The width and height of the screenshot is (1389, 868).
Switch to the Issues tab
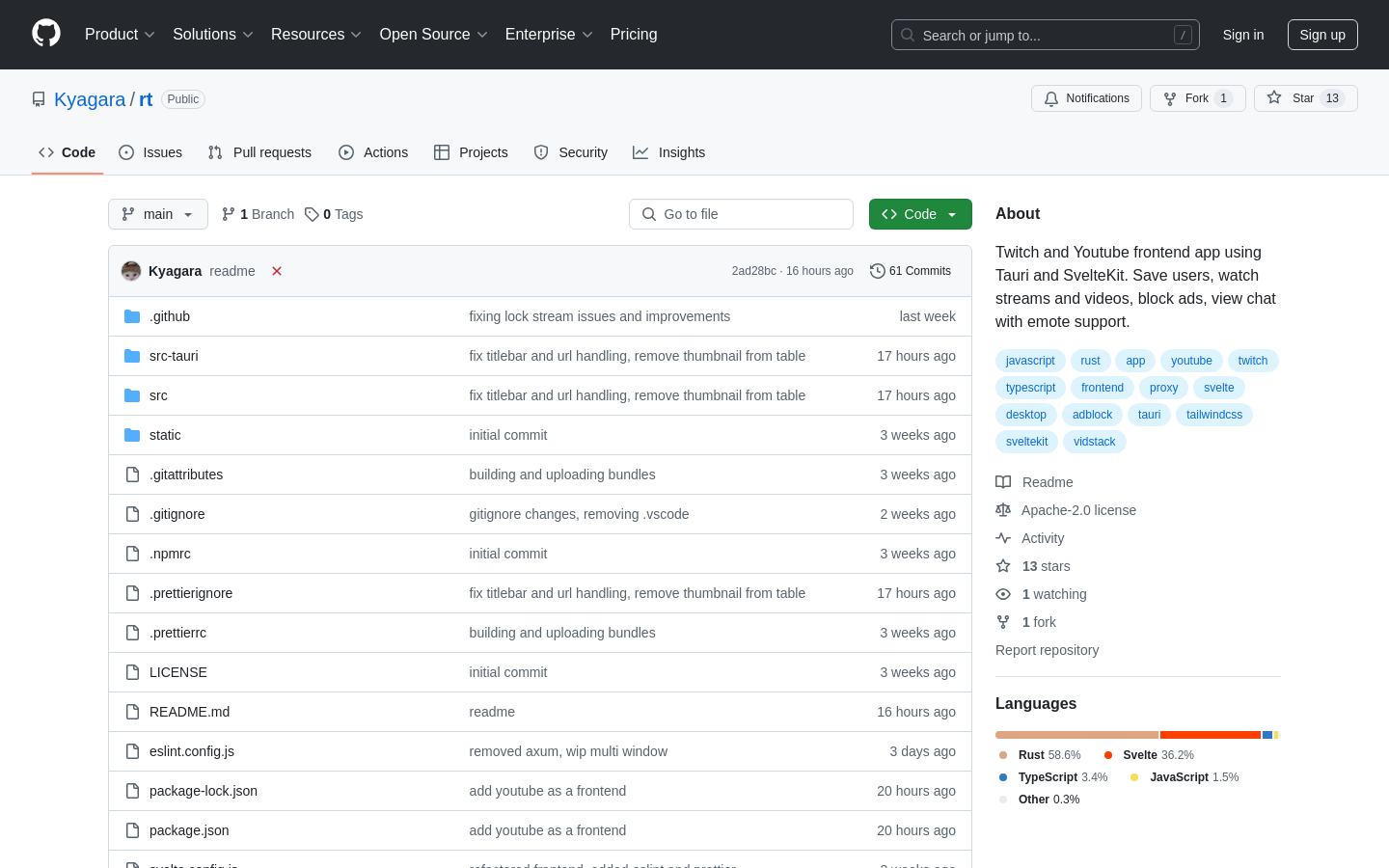[150, 152]
